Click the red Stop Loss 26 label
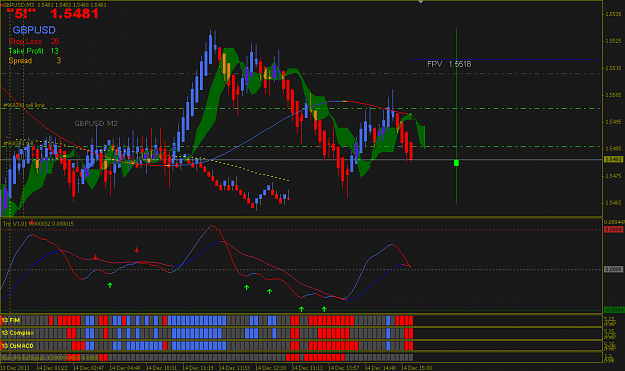625x371 pixels. 34,41
